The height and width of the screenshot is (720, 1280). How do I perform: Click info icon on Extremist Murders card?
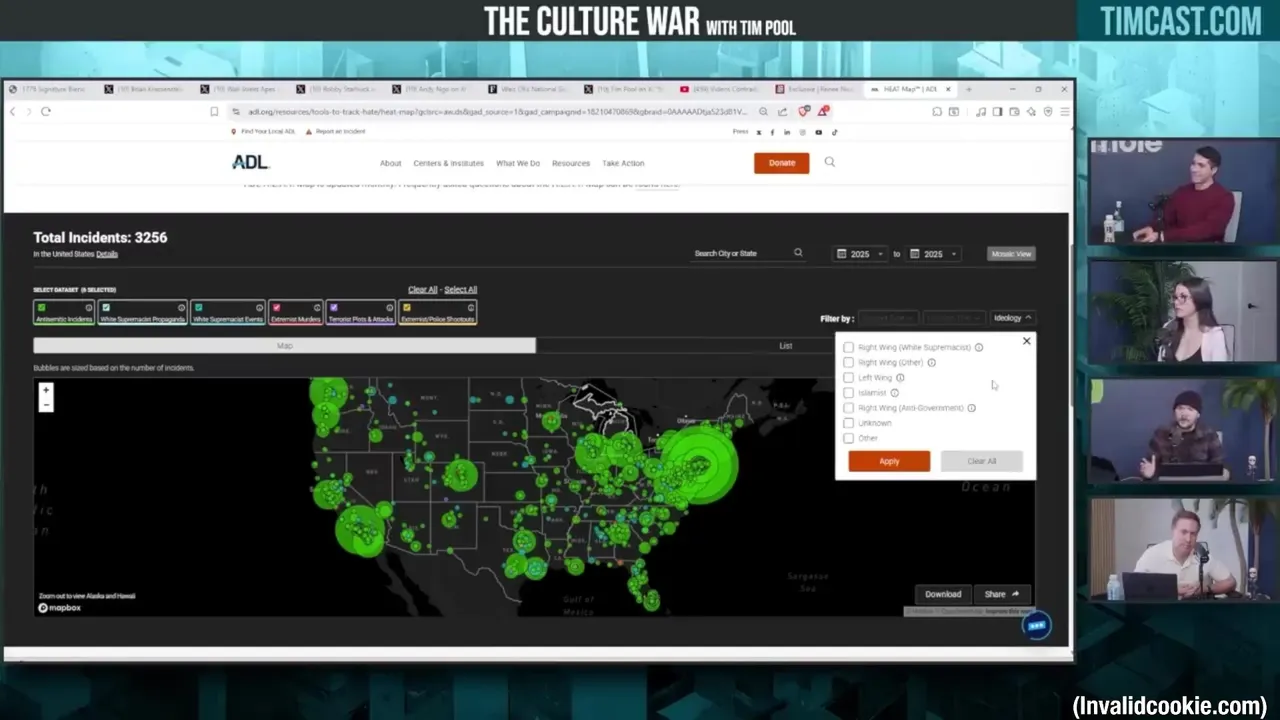click(317, 308)
